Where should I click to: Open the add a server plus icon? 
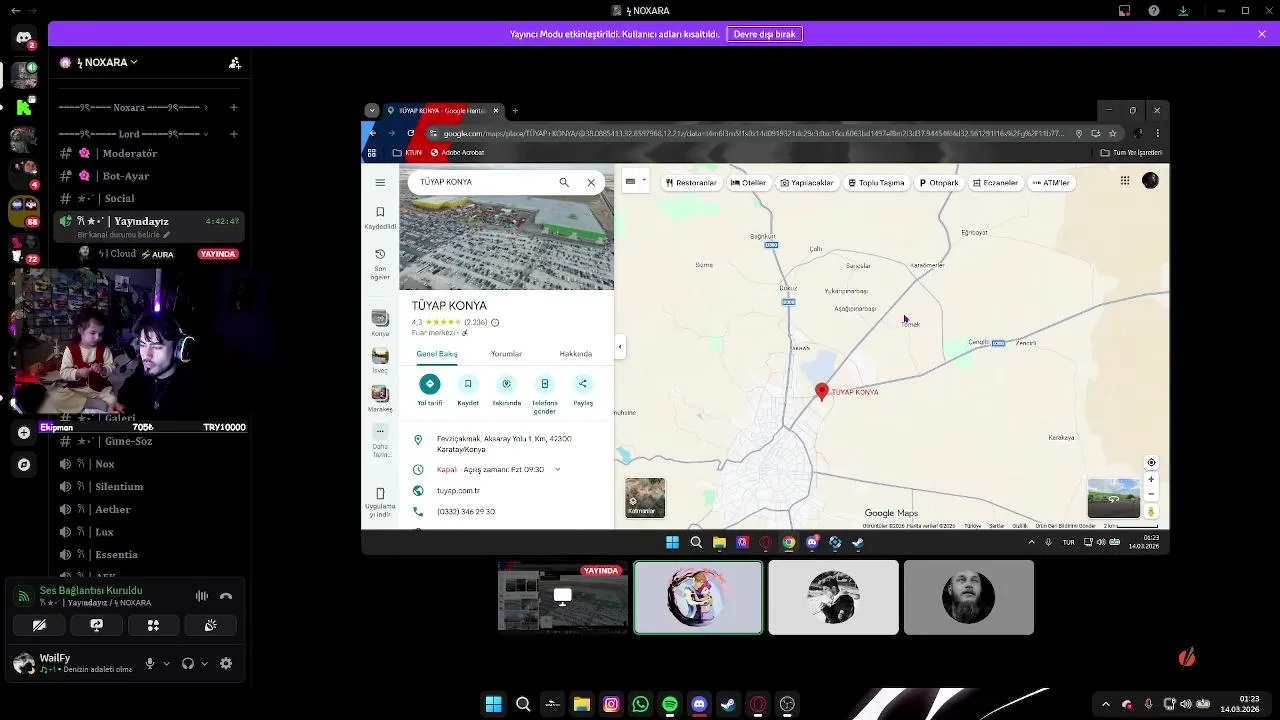(24, 432)
